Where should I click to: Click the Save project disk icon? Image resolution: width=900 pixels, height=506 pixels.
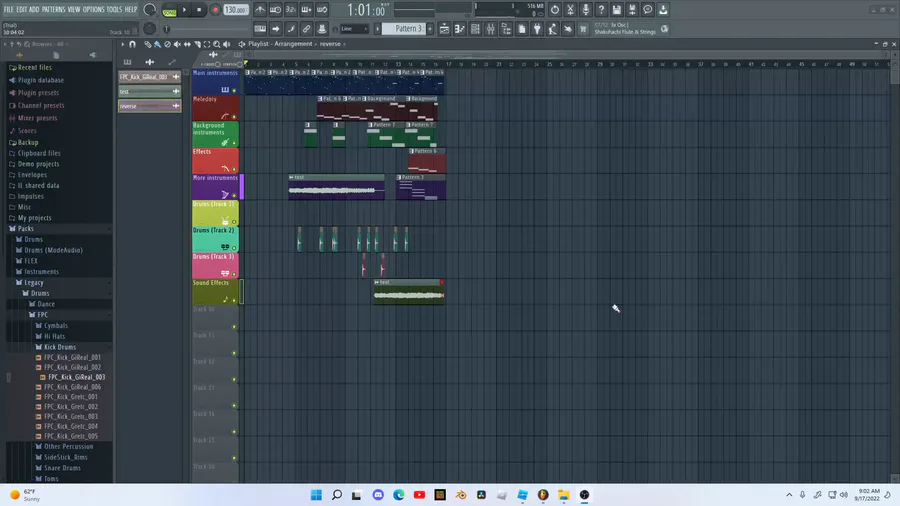(x=616, y=10)
